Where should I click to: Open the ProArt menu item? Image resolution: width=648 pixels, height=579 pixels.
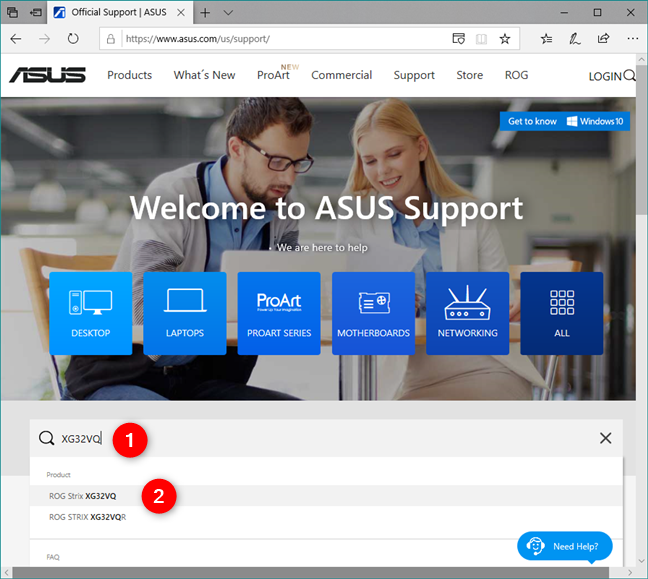pos(273,75)
